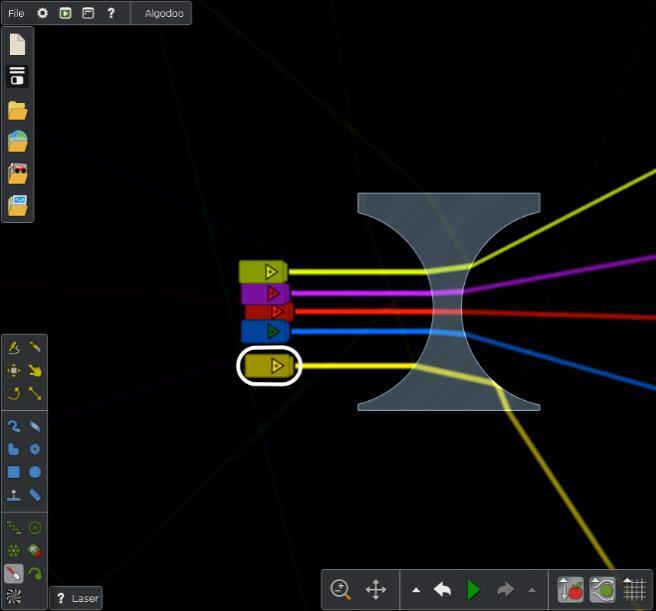Toggle gravity with the apple icon
Image resolution: width=656 pixels, height=611 pixels.
point(570,590)
